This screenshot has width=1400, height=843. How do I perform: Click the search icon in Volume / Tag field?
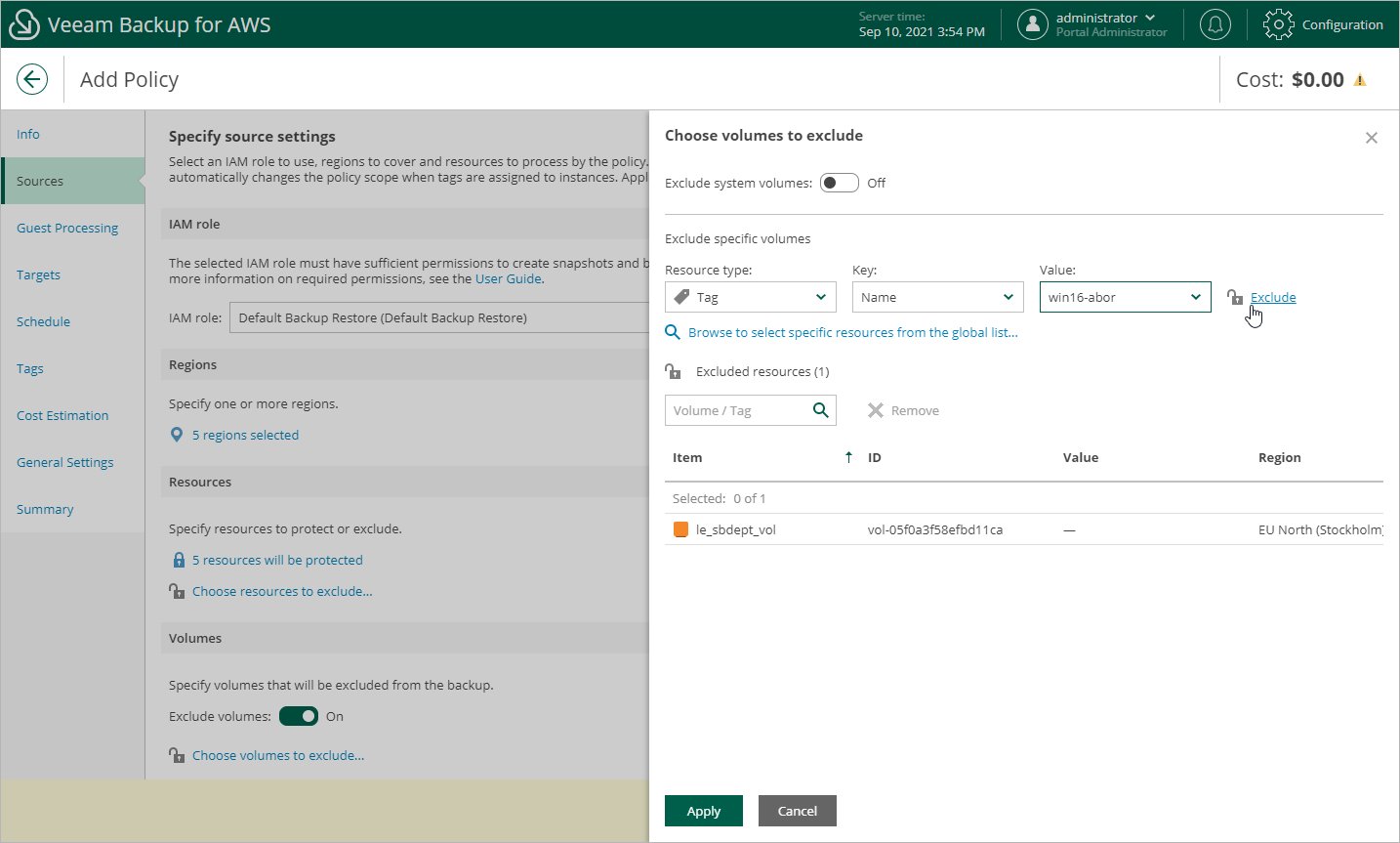point(821,410)
